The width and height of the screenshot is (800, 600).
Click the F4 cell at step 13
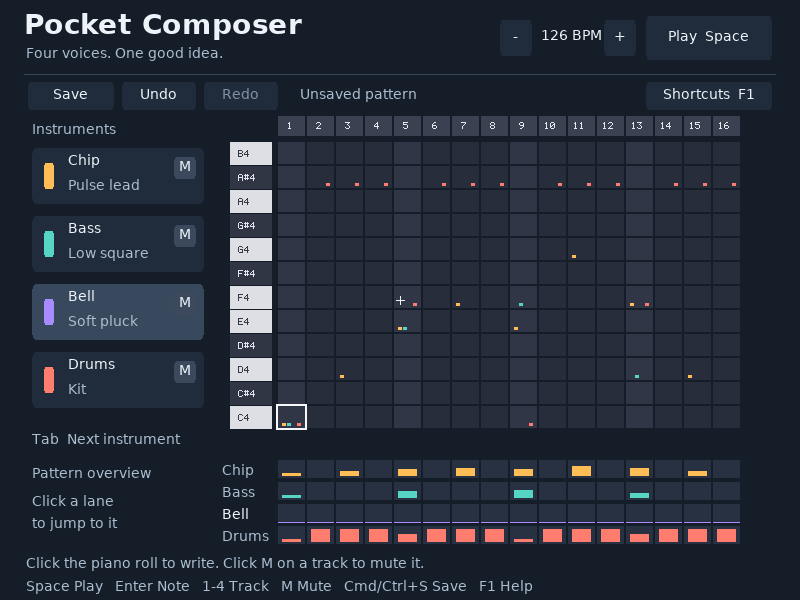point(639,297)
